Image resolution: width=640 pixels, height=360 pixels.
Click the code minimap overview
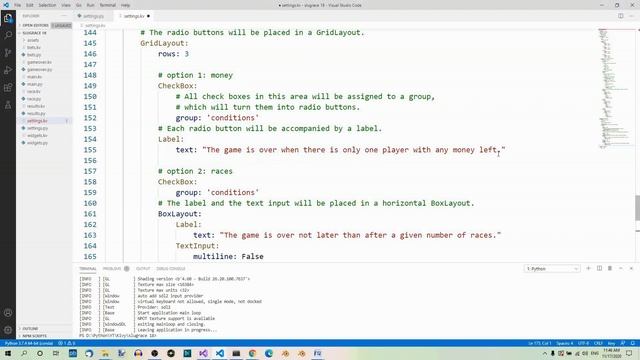click(x=615, y=88)
